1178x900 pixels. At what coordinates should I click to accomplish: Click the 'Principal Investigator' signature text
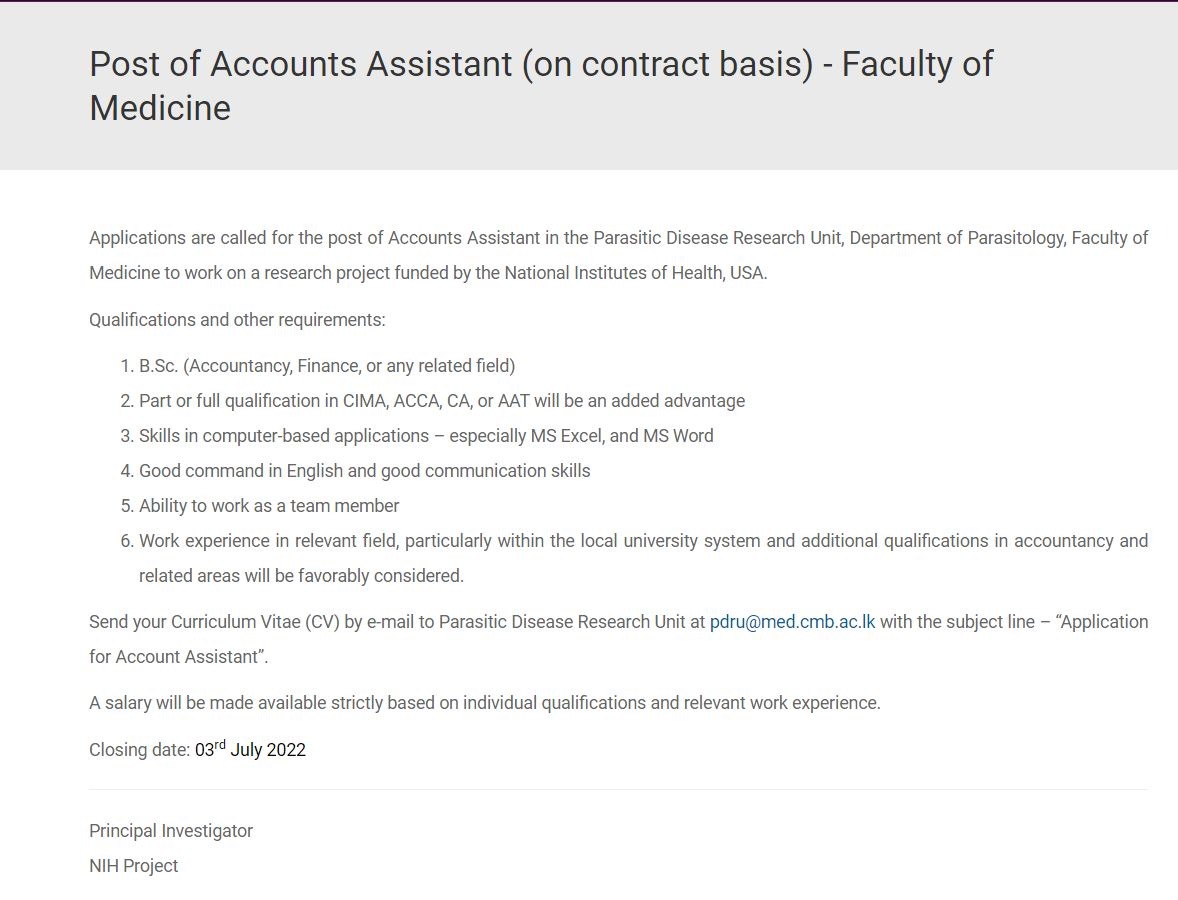(171, 831)
